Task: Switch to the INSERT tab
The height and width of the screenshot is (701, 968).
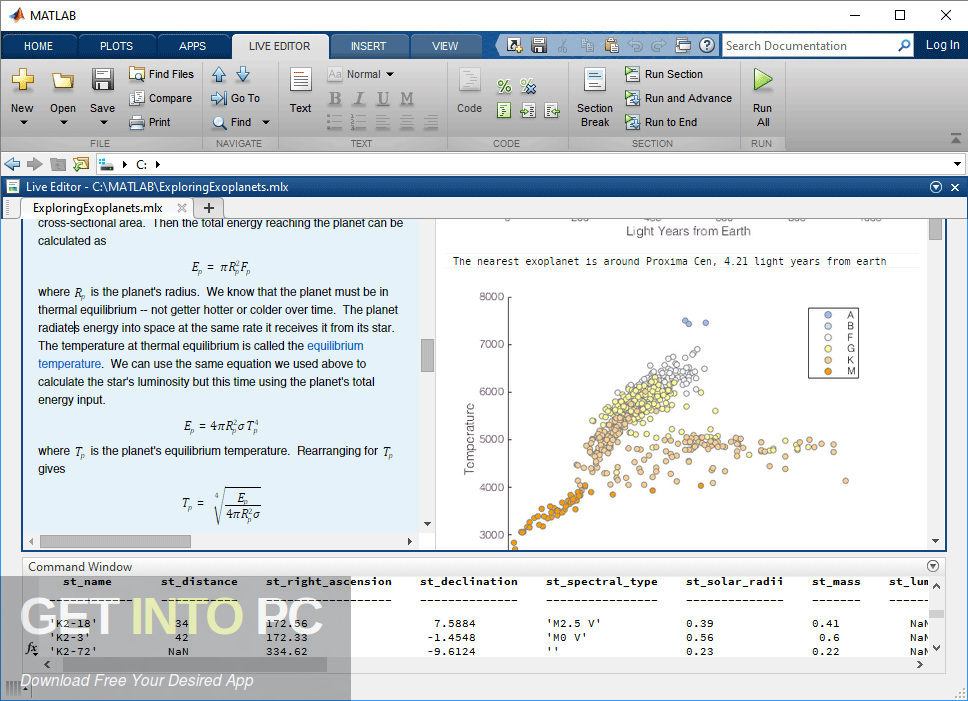Action: pos(368,46)
